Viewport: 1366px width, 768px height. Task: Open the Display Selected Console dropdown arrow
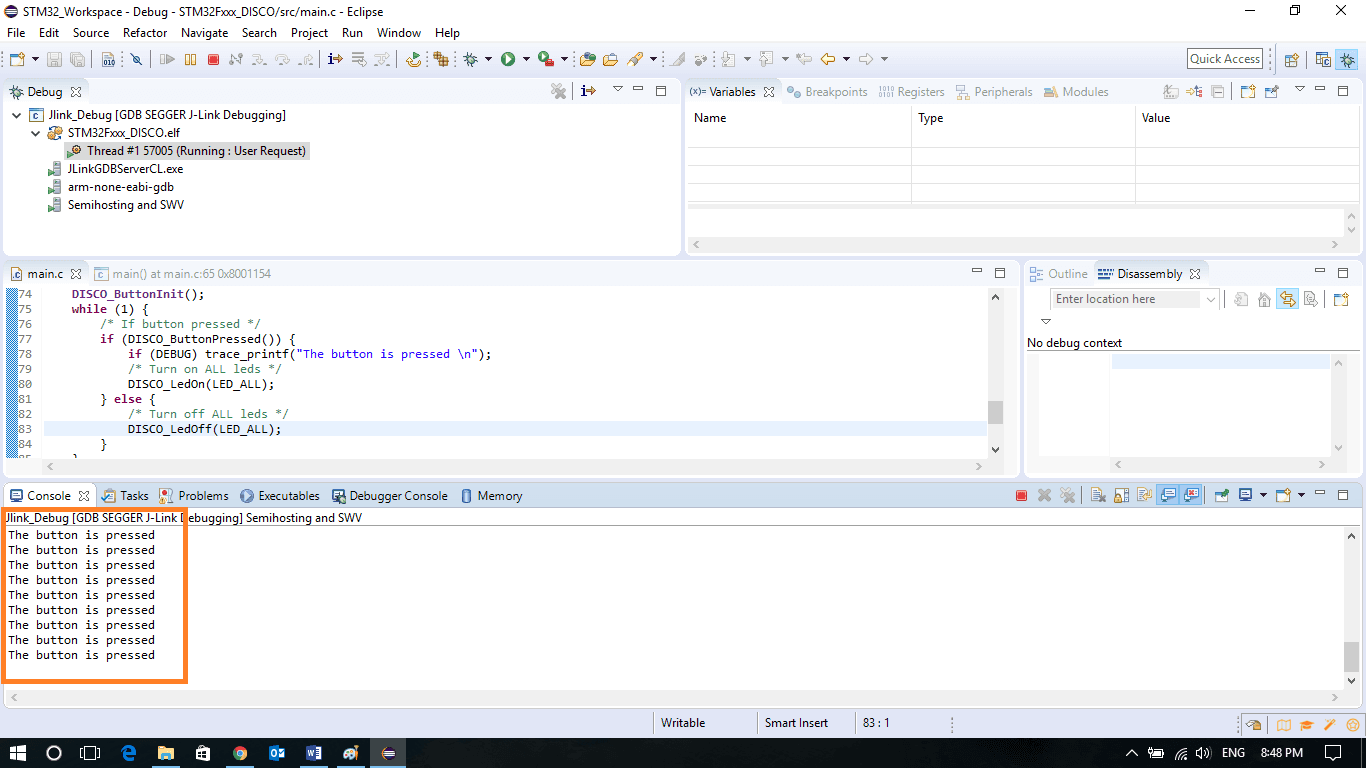[1263, 495]
